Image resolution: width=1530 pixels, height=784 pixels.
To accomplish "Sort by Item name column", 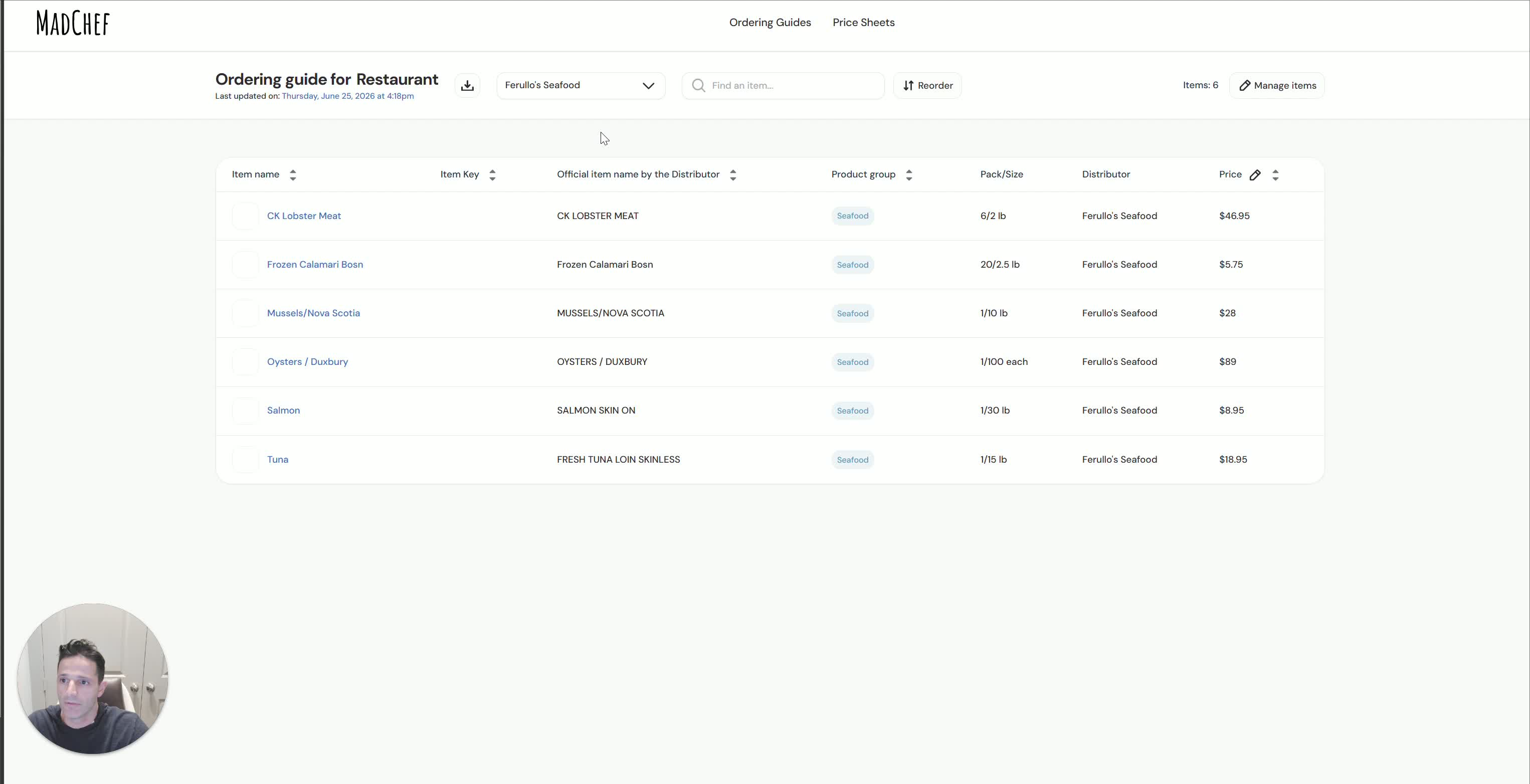I will (293, 174).
